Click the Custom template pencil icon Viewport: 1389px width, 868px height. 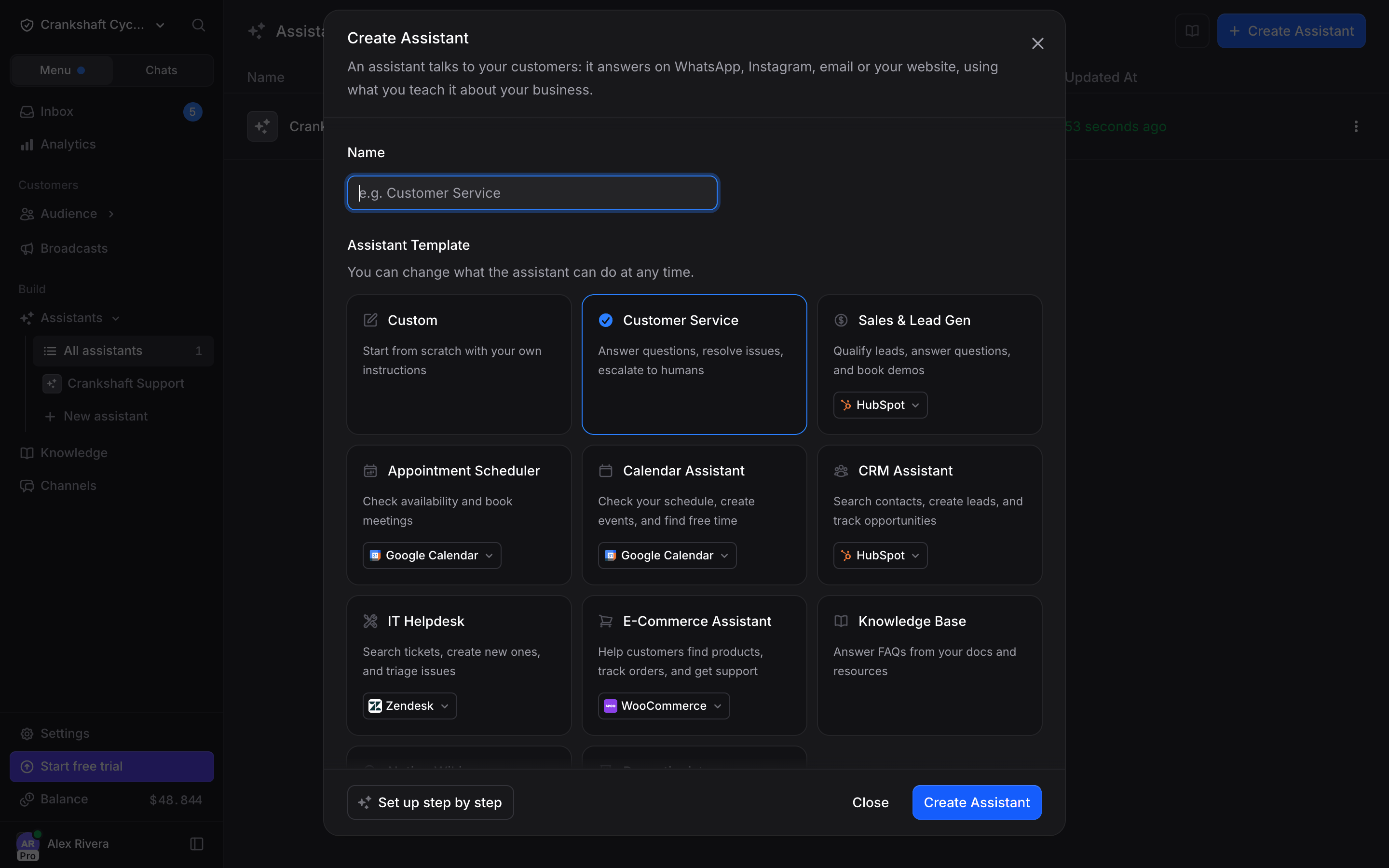[x=371, y=320]
